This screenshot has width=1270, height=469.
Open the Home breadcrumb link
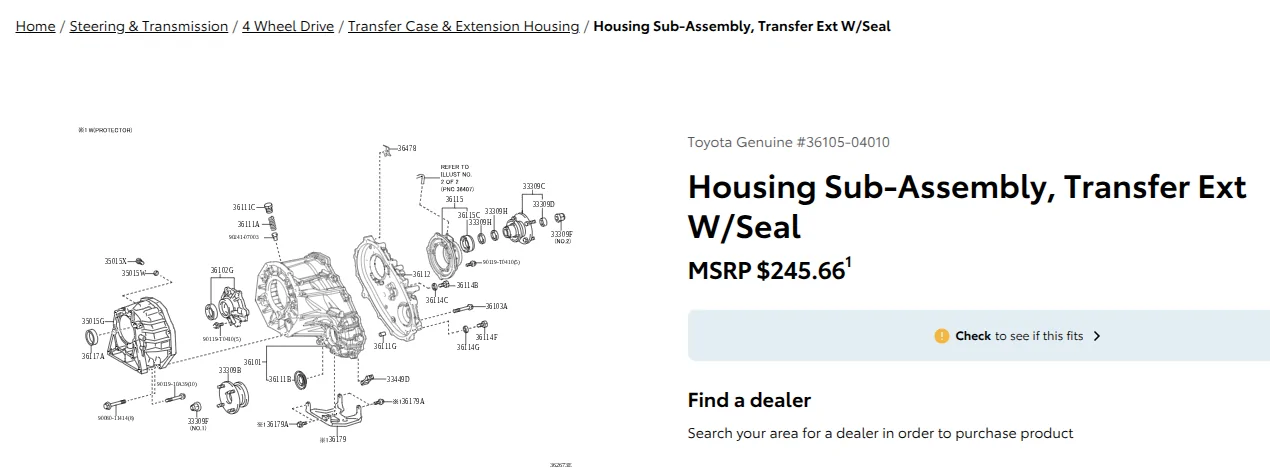point(35,26)
